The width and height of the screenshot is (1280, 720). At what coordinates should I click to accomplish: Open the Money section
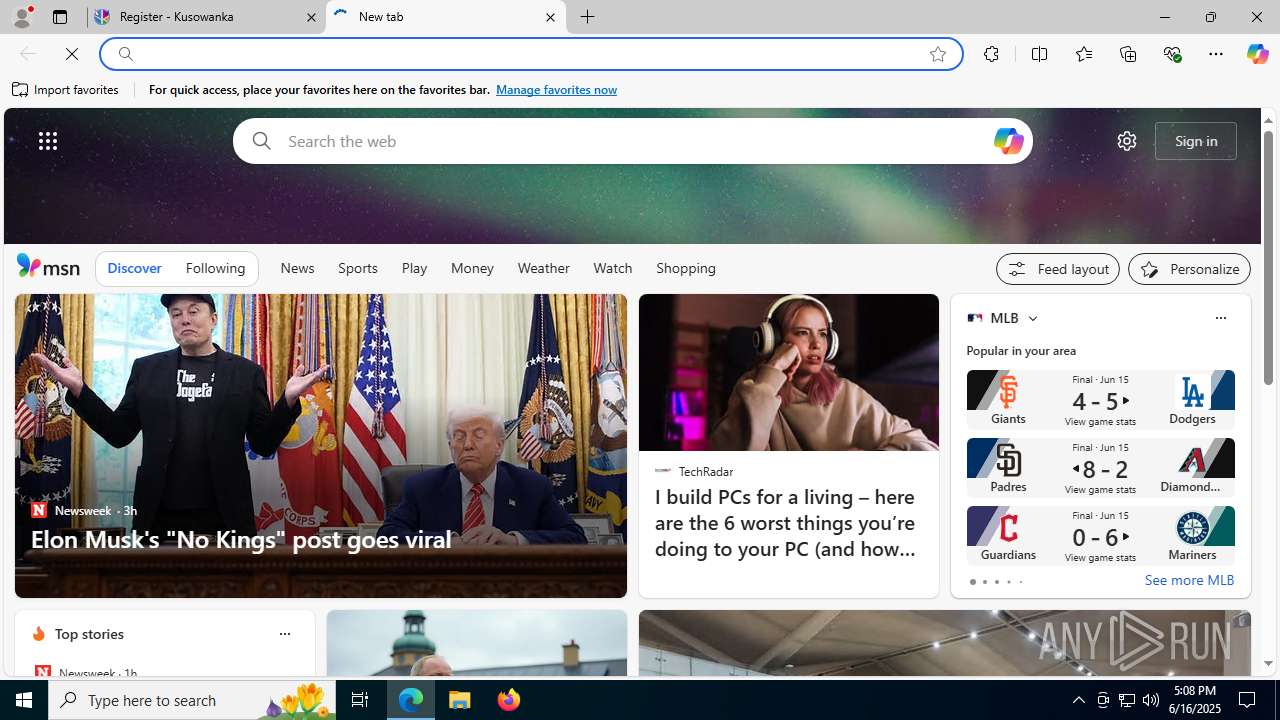tap(472, 268)
